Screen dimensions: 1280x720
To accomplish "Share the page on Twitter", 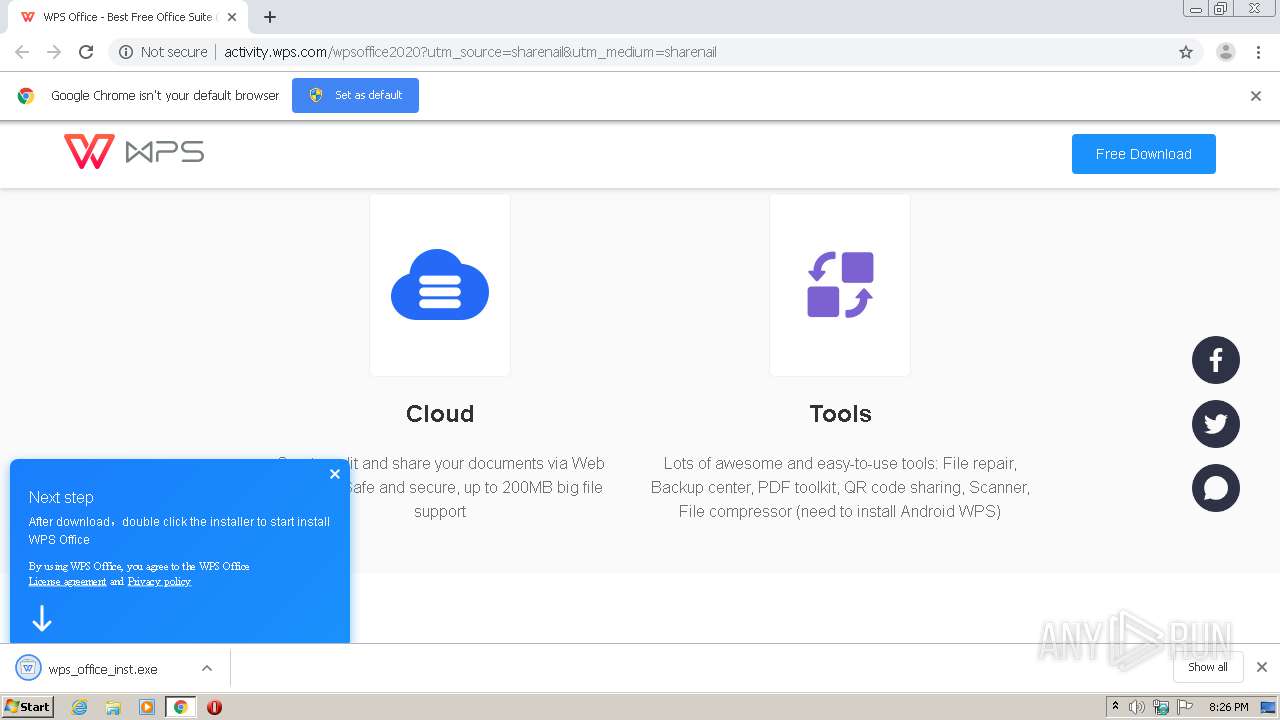I will click(1216, 424).
